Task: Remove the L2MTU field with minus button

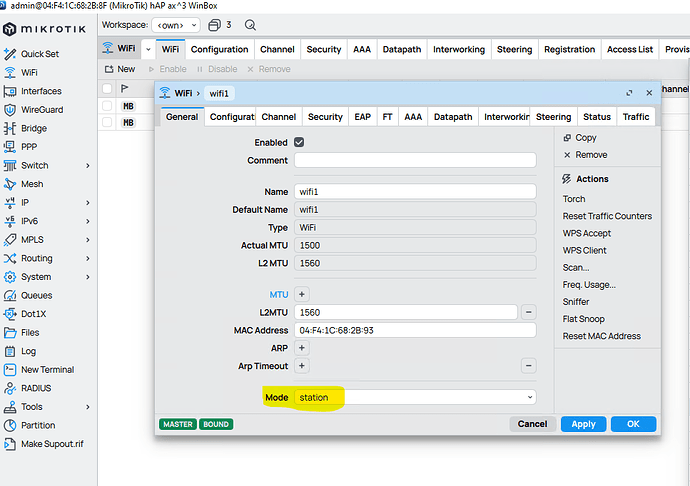Action: point(529,312)
